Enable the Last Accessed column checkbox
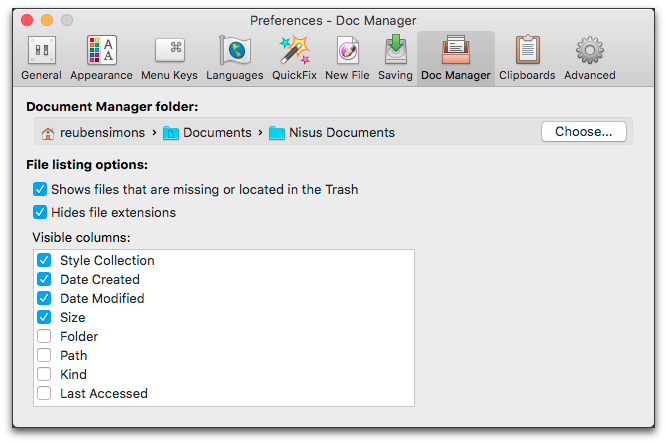Viewport: 666px width, 443px height. [x=44, y=393]
